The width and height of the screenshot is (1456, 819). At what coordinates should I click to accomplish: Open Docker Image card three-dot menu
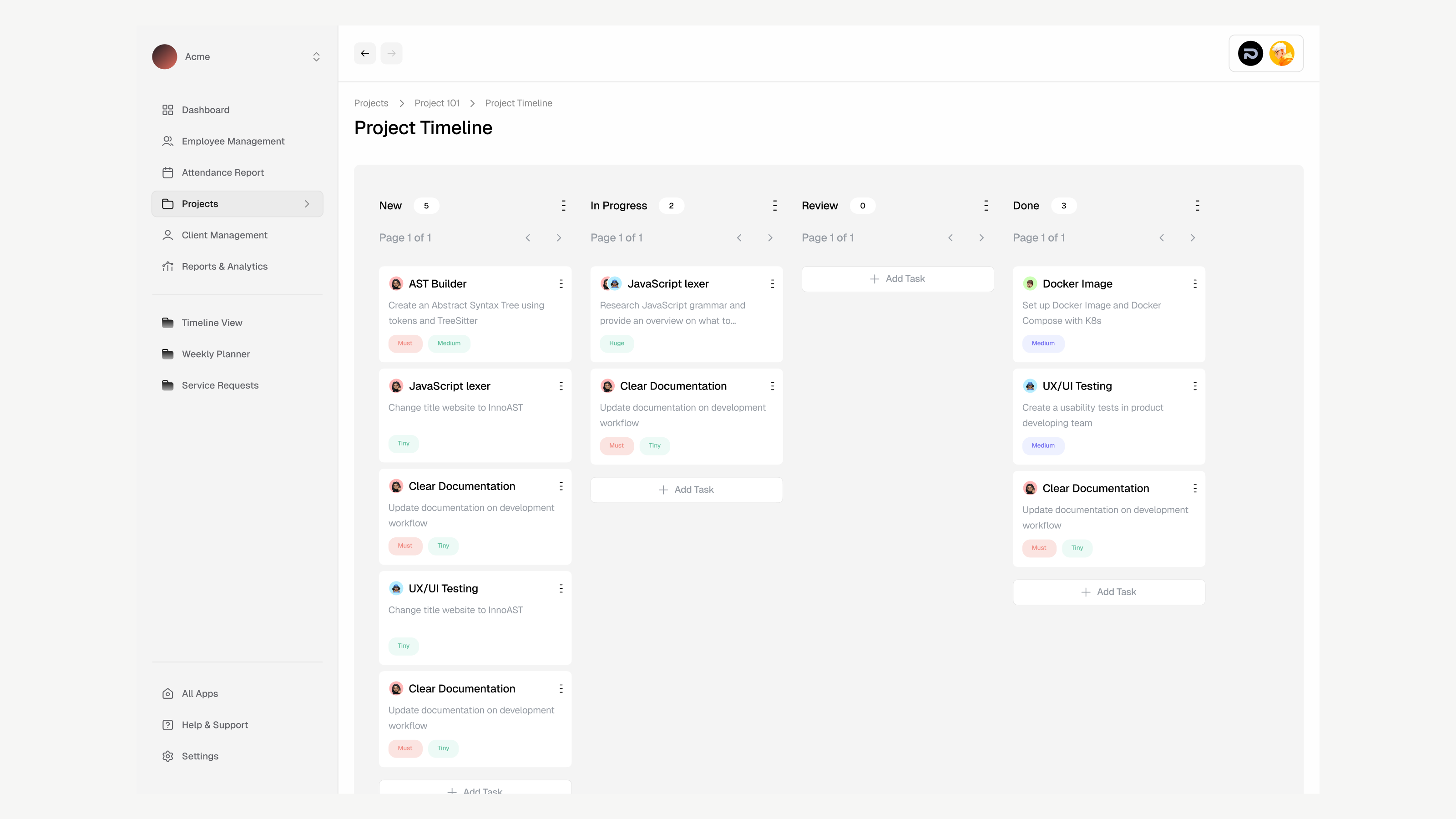tap(1194, 284)
